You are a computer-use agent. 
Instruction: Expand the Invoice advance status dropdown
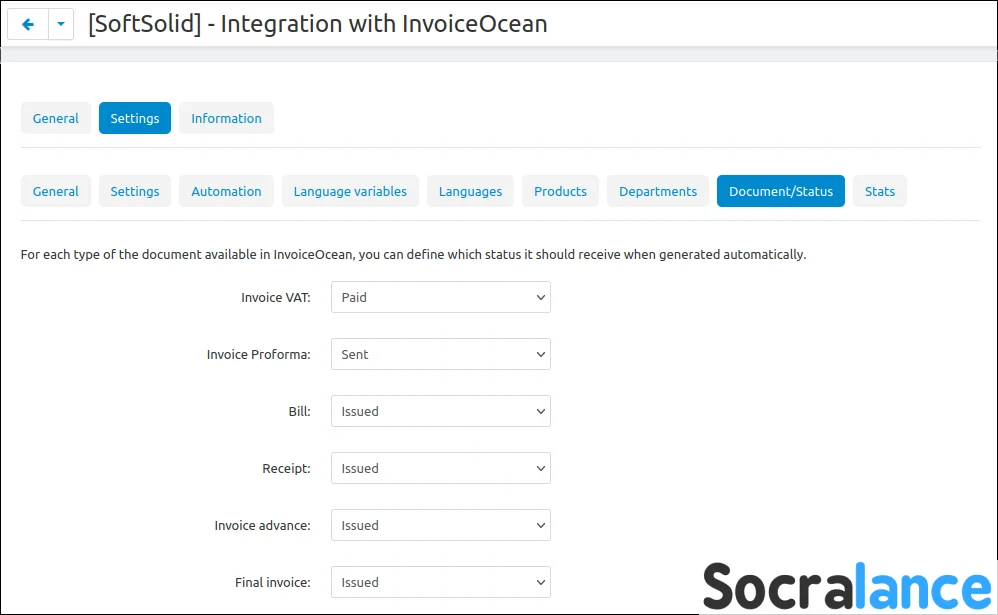click(x=440, y=525)
